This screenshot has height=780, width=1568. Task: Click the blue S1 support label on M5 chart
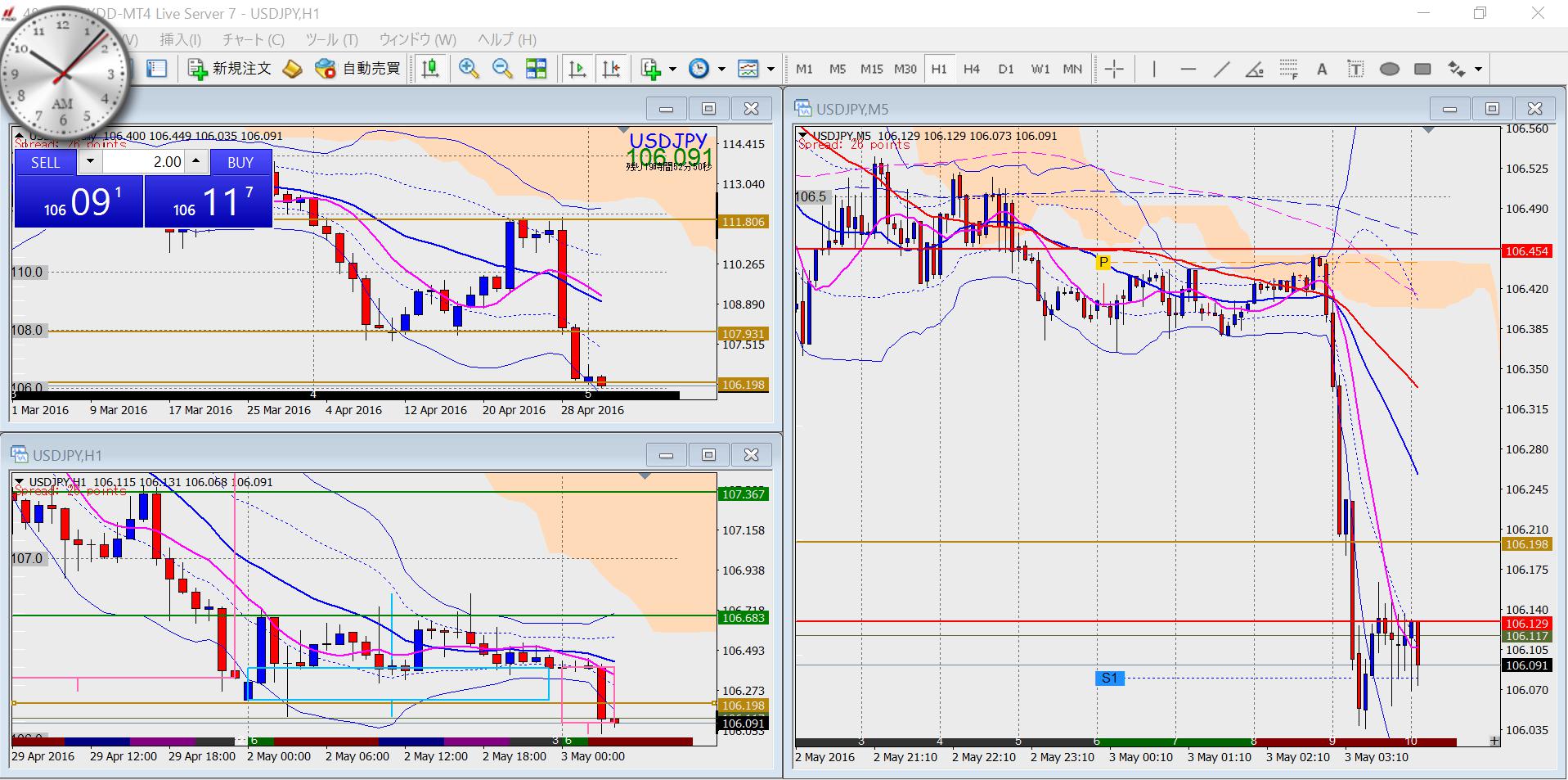(1109, 678)
